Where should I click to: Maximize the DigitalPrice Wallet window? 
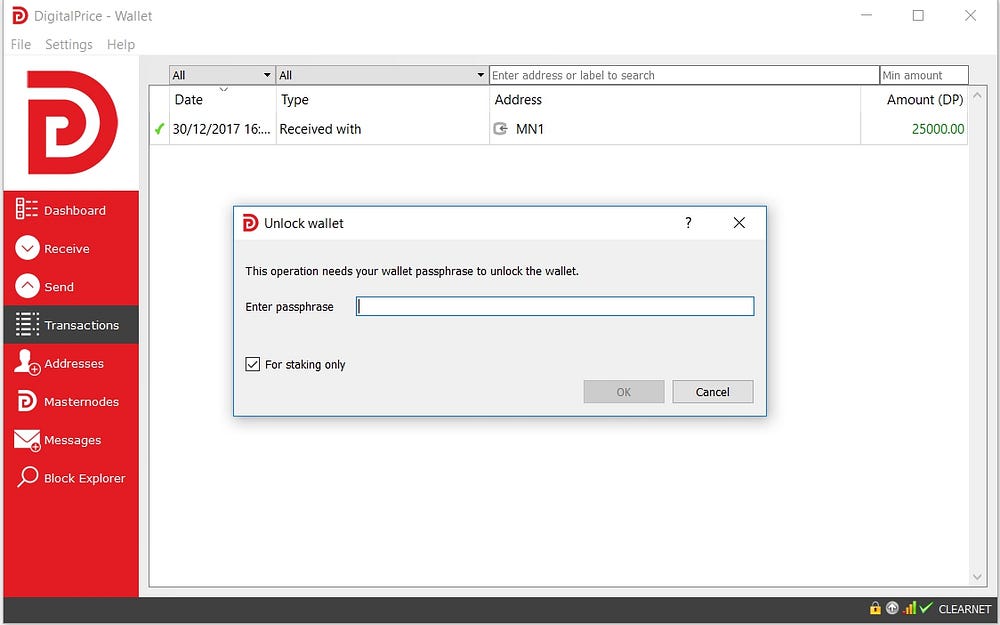(x=918, y=15)
